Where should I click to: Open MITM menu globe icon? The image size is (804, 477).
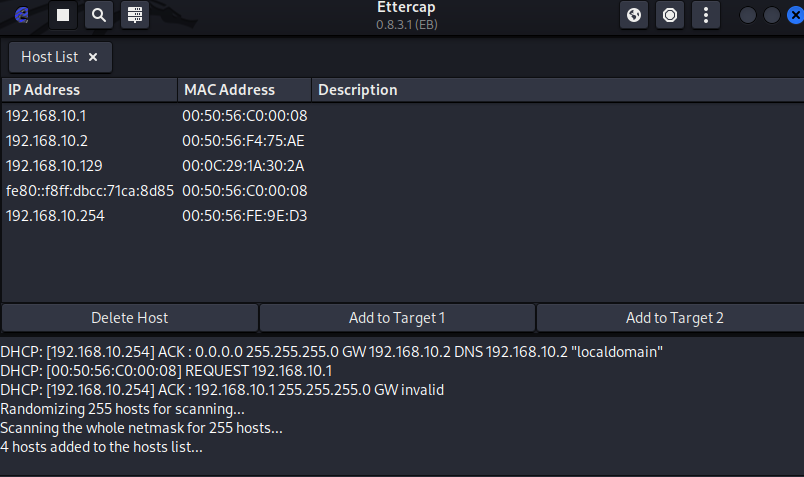tap(634, 15)
